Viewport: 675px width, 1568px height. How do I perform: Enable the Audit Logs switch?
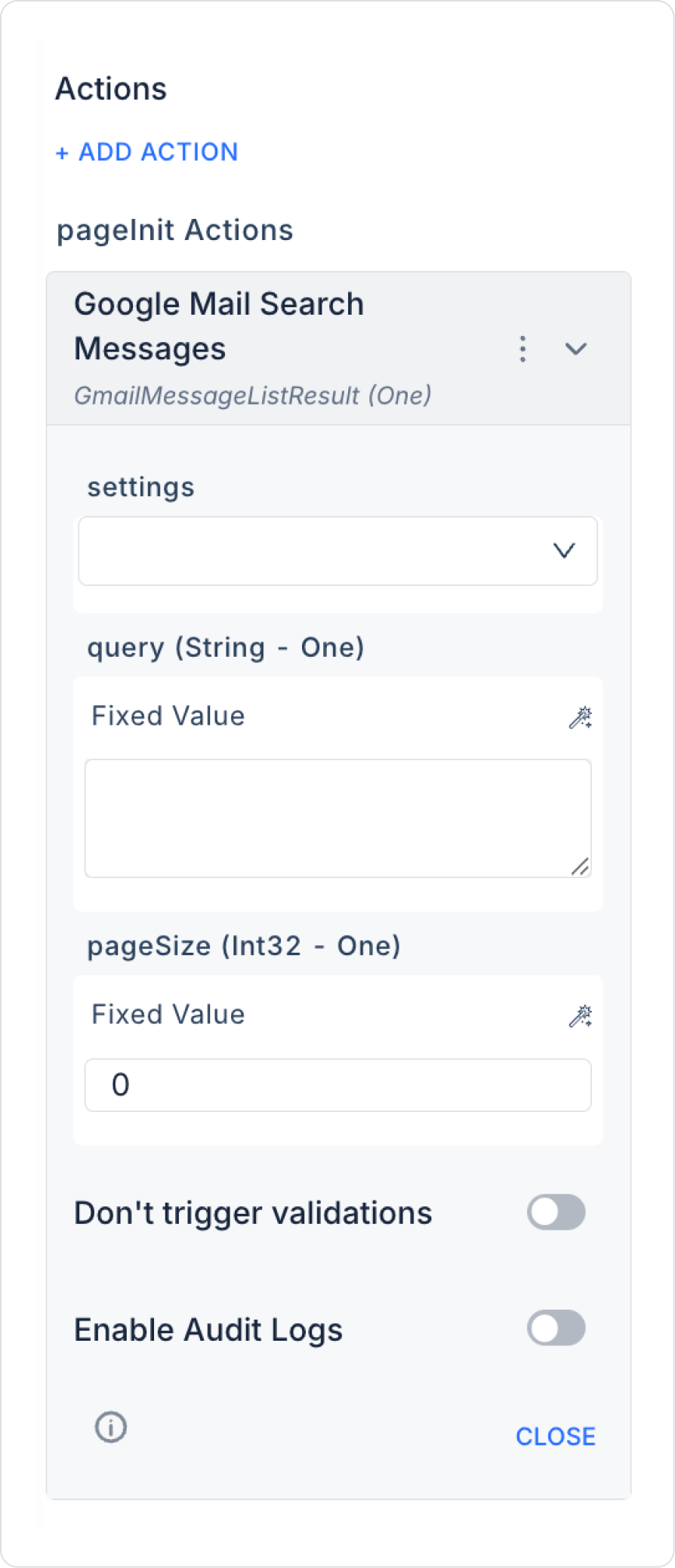(x=556, y=1329)
